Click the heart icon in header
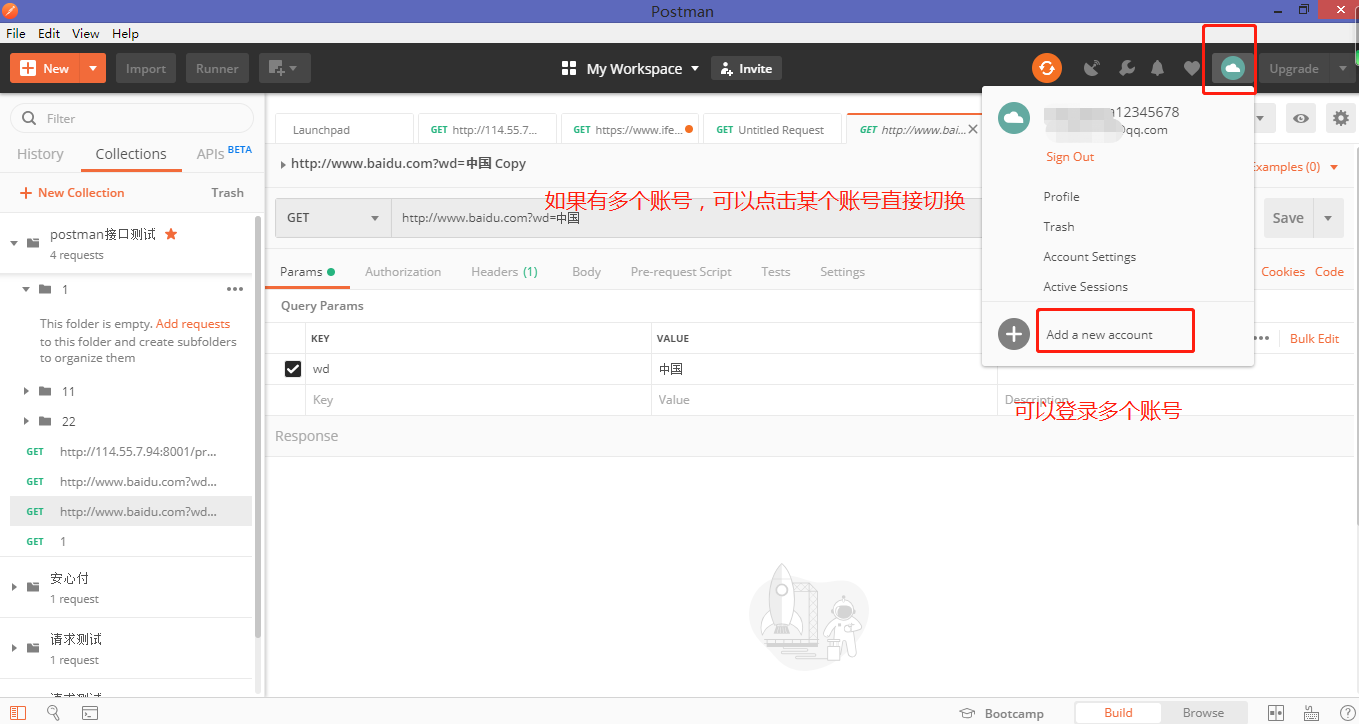This screenshot has width=1359, height=724. tap(1191, 68)
